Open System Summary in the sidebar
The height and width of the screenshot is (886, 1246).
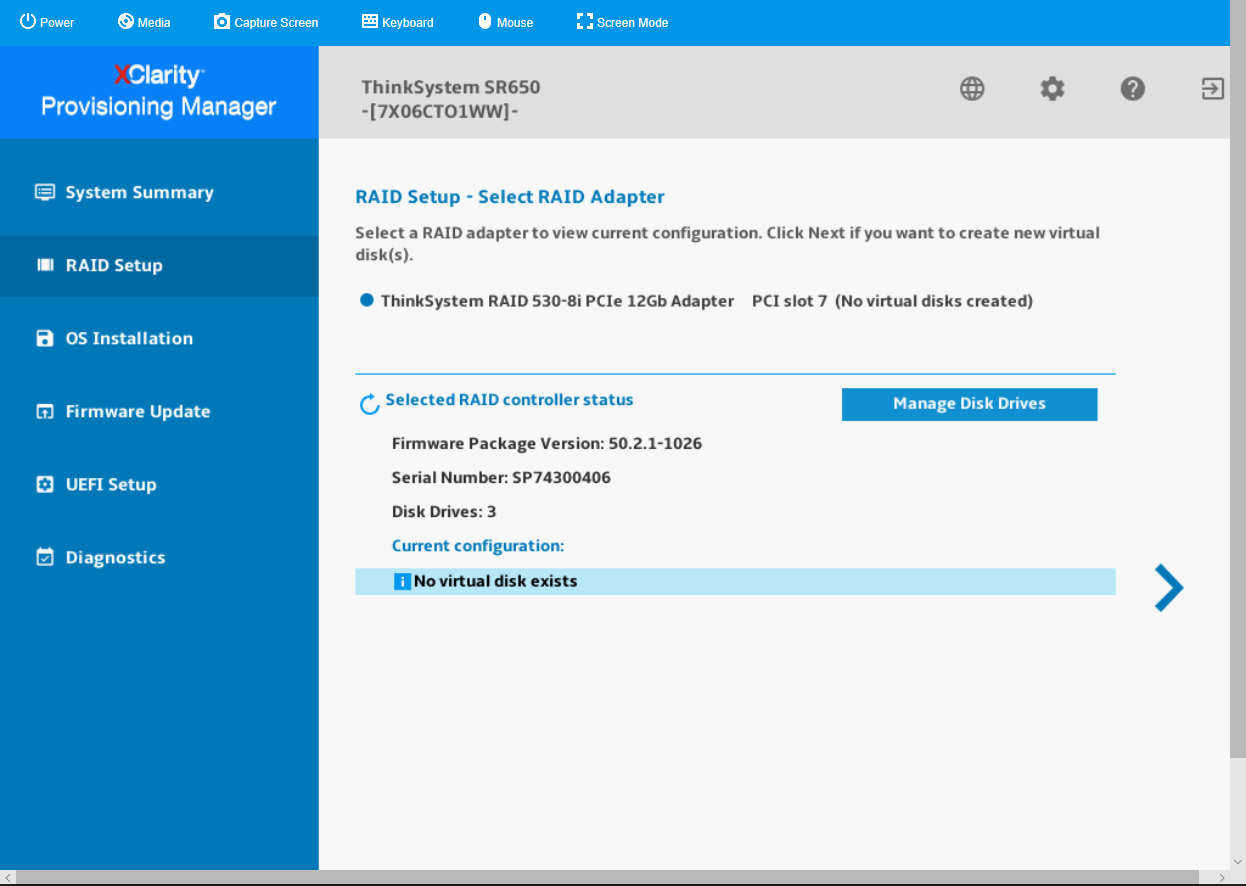tap(139, 193)
